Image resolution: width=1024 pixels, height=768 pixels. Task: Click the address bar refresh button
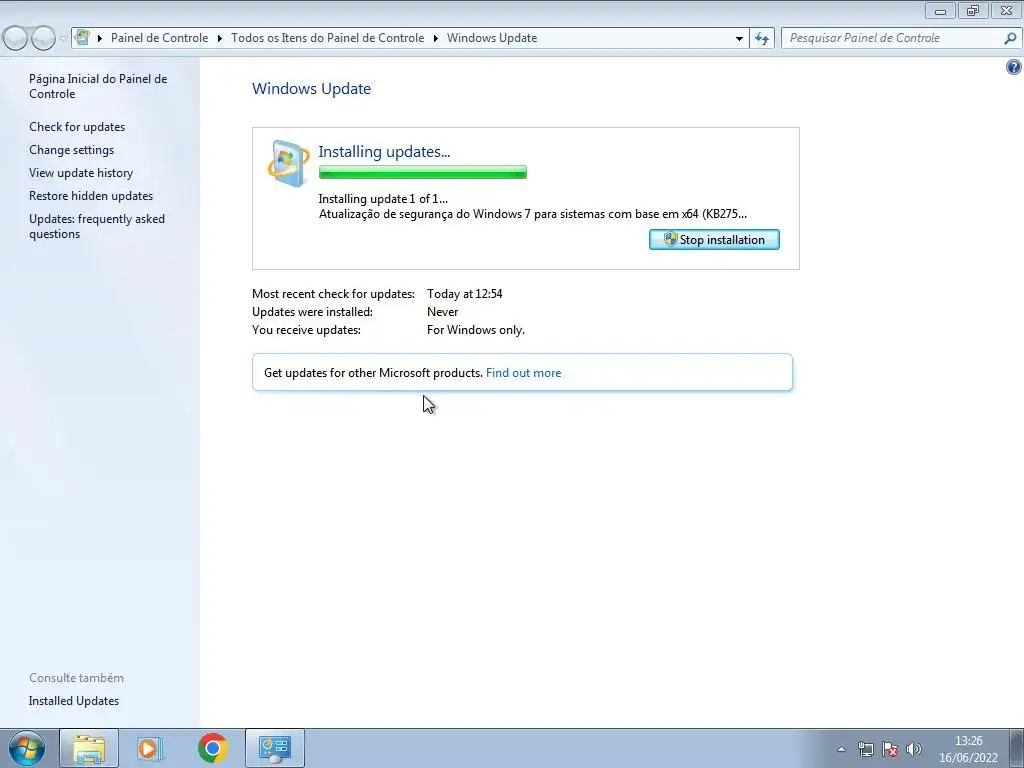click(x=762, y=38)
